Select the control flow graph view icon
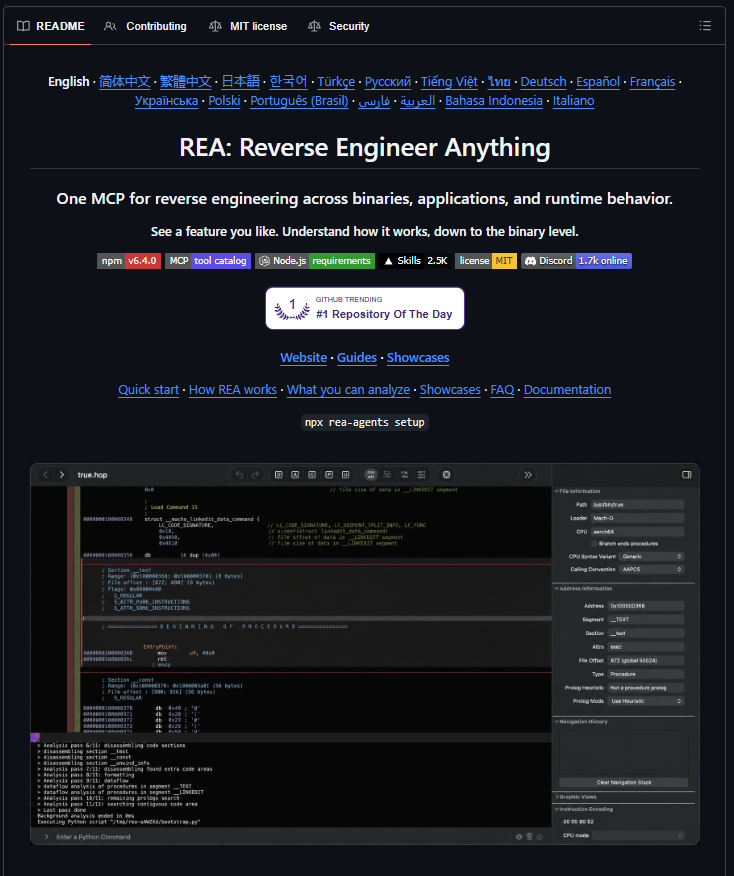 pos(388,475)
